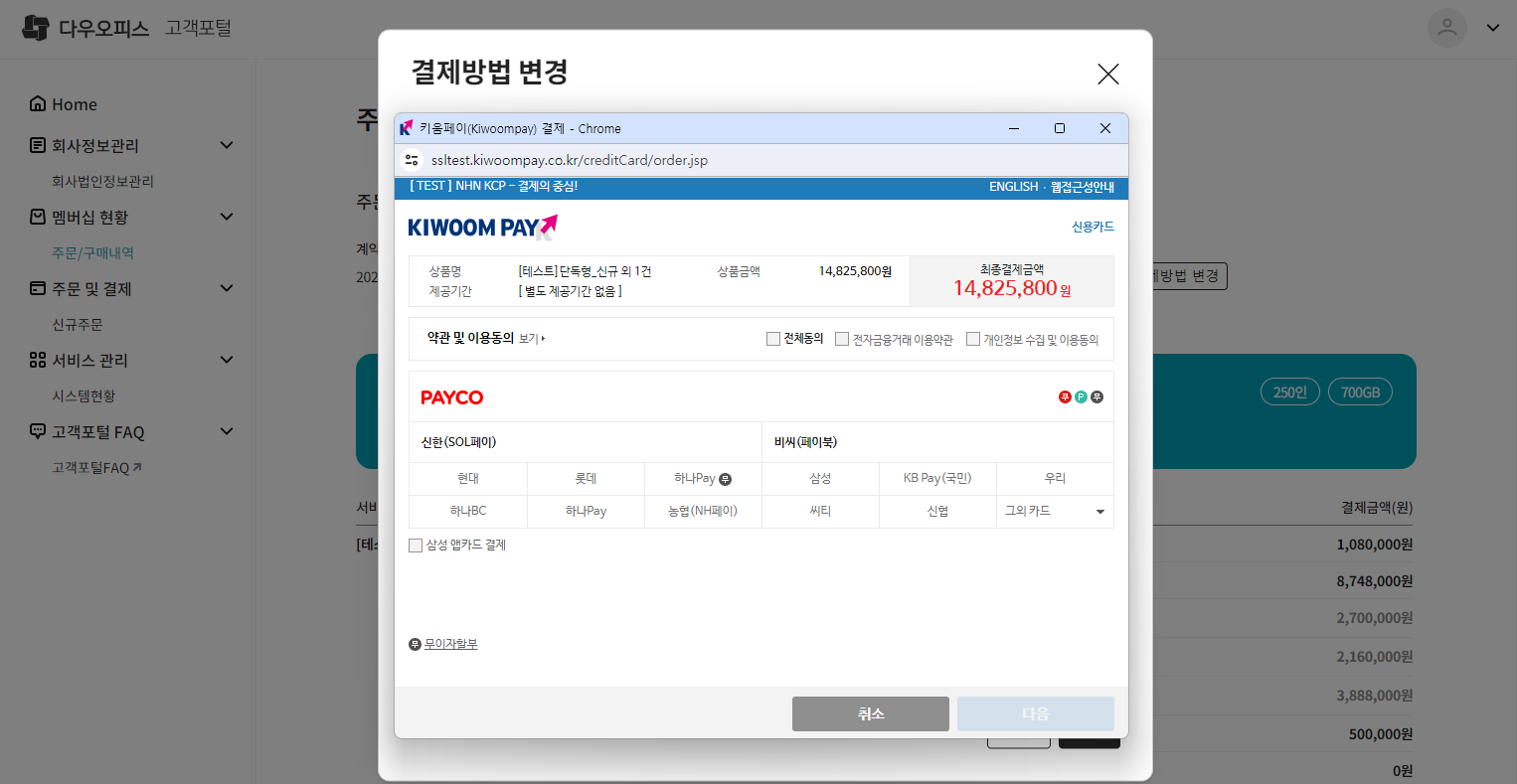
Task: Open the user profile avatar
Action: pos(1447,28)
